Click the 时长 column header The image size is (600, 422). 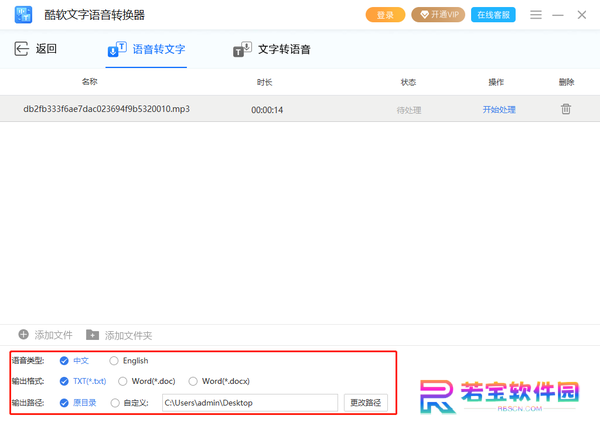264,82
